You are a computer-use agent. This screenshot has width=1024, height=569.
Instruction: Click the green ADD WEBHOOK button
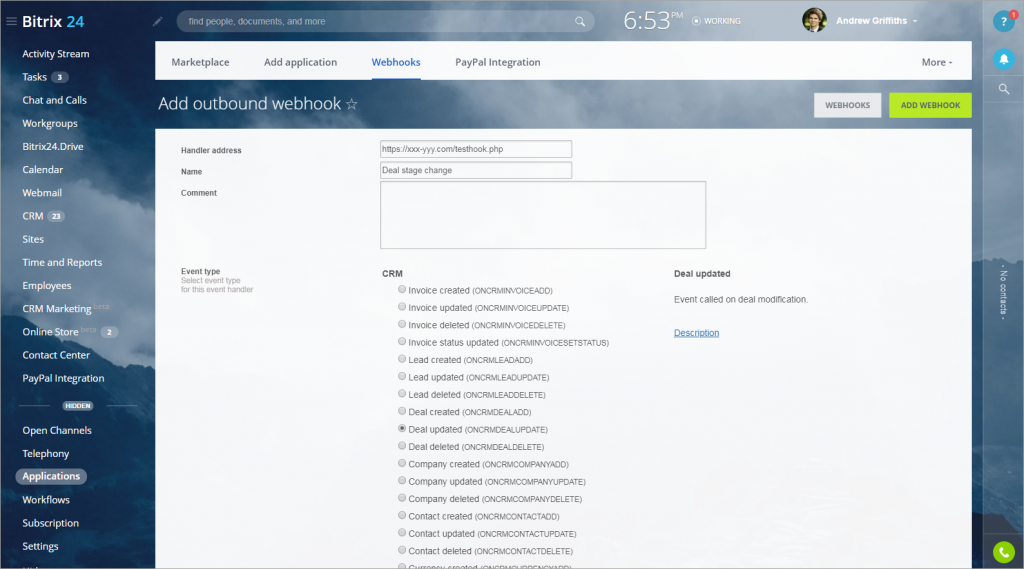pyautogui.click(x=930, y=105)
